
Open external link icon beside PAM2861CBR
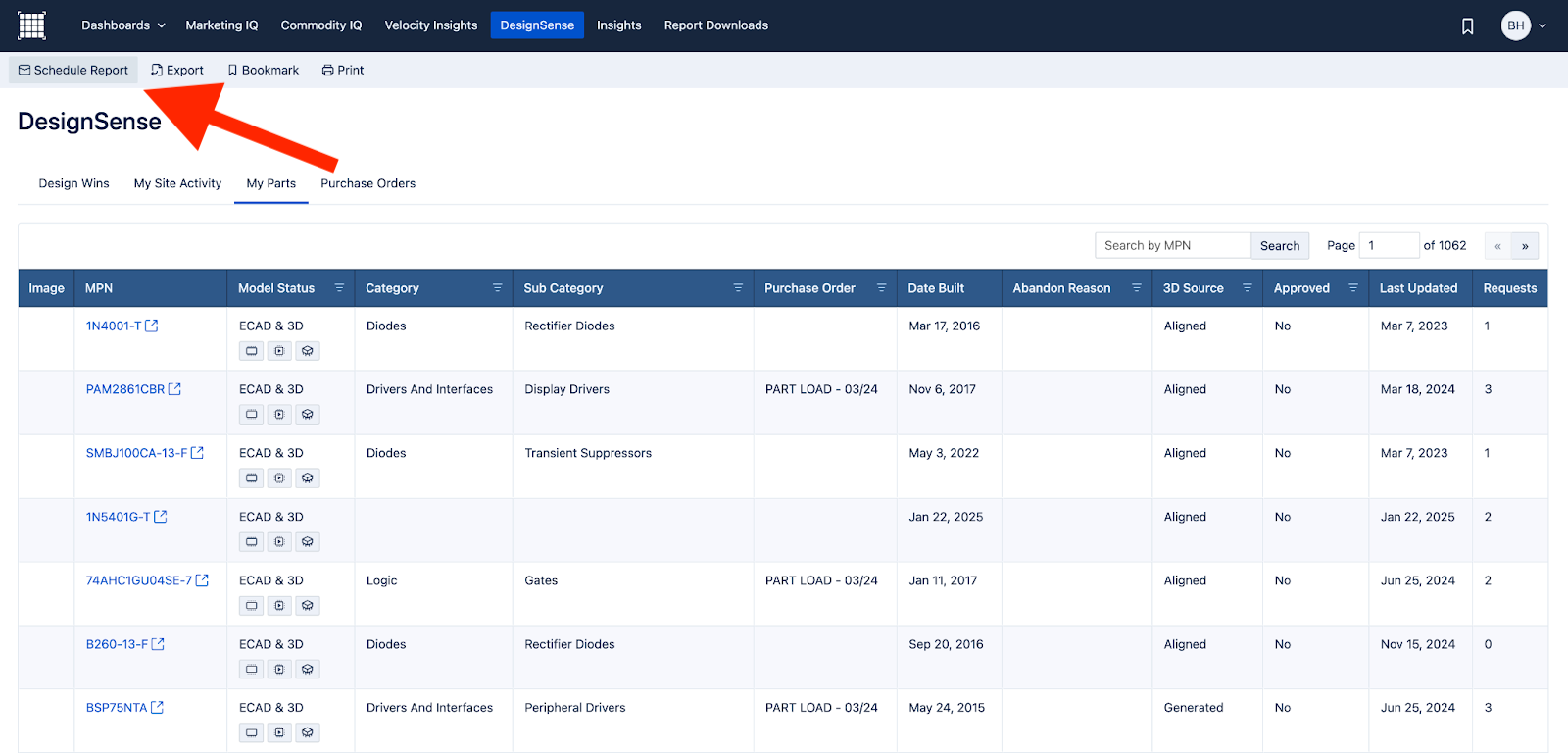(174, 389)
